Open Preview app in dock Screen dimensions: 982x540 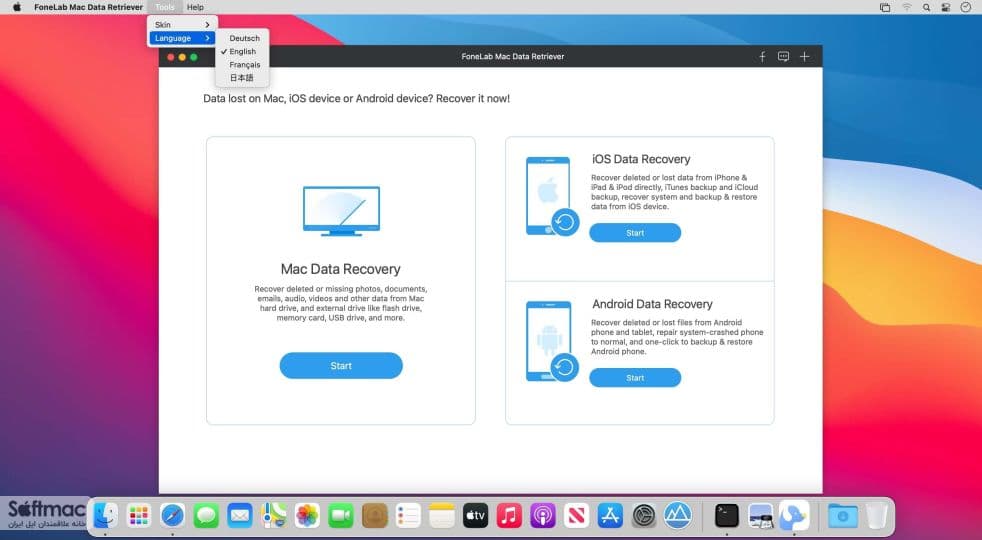[761, 516]
